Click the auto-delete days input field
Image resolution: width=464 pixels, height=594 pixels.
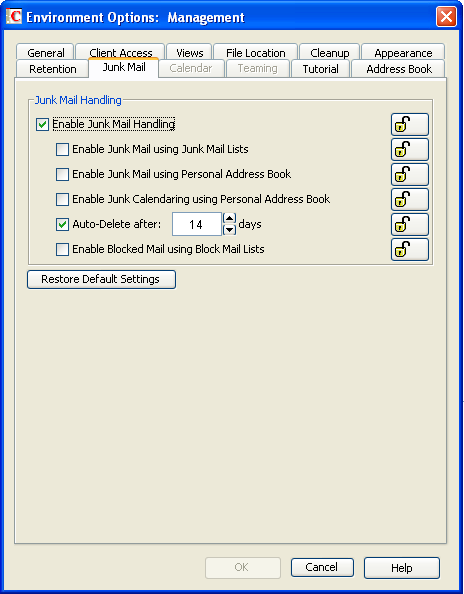click(x=197, y=224)
